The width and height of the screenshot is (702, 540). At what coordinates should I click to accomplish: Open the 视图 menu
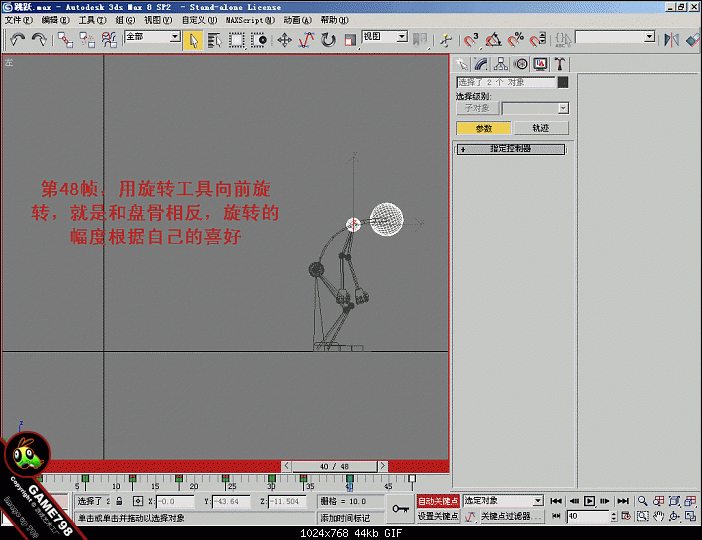point(158,20)
